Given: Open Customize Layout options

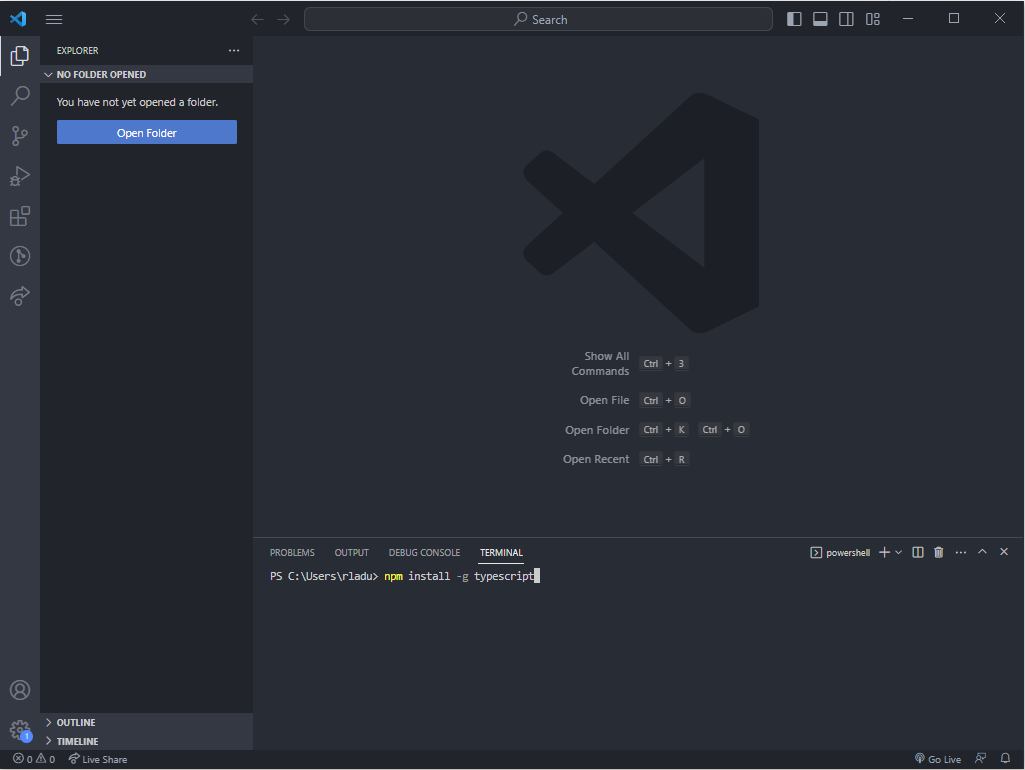Looking at the screenshot, I should (x=873, y=19).
